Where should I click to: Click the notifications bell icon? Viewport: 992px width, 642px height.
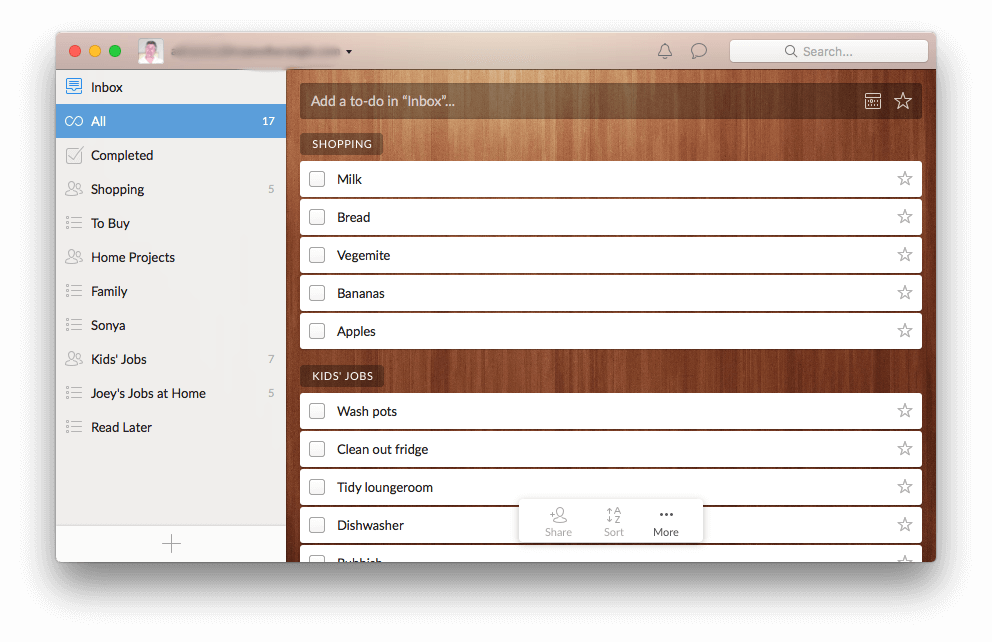coord(664,50)
